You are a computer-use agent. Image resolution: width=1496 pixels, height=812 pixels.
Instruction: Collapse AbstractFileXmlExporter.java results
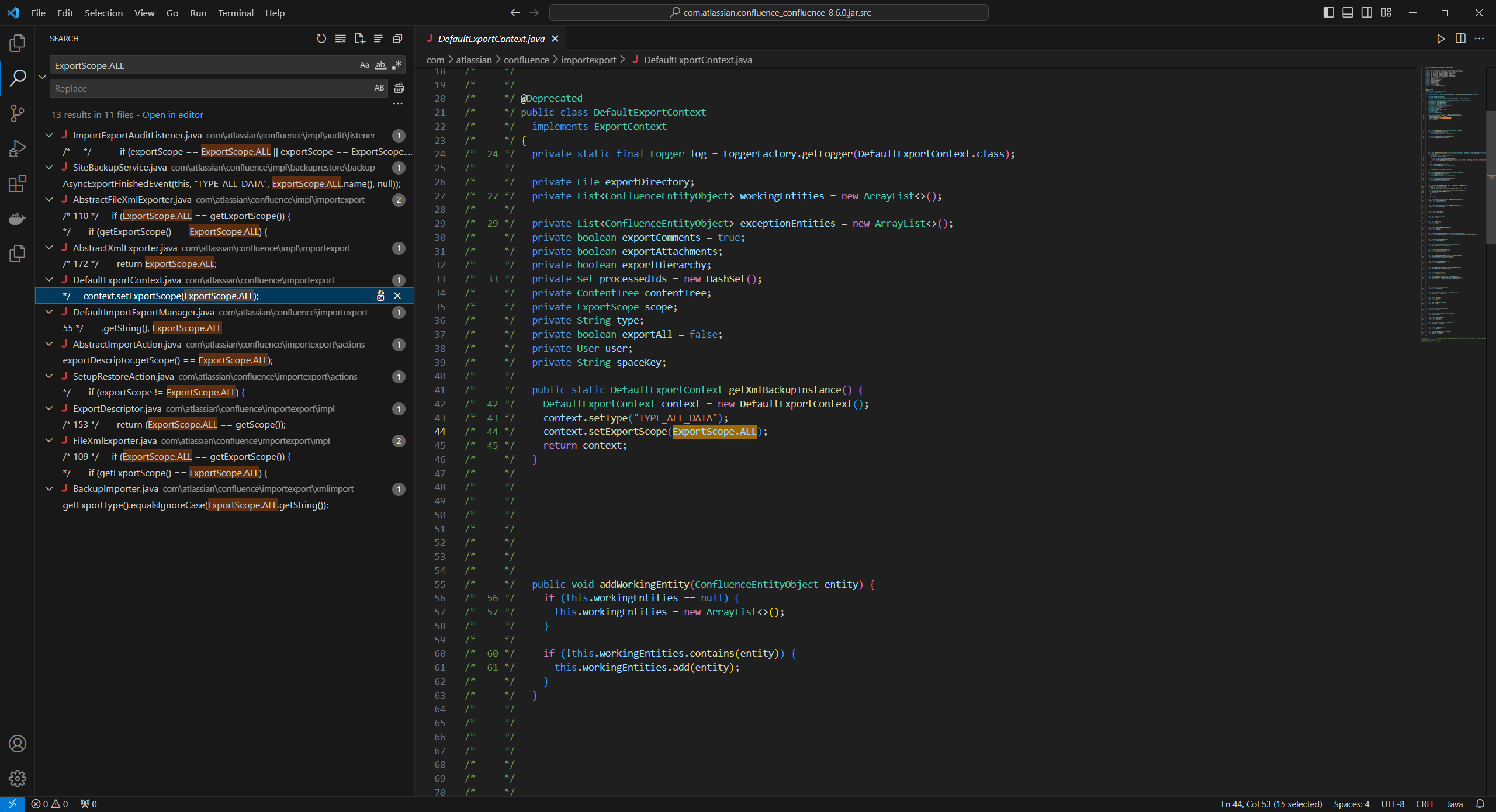click(x=49, y=200)
